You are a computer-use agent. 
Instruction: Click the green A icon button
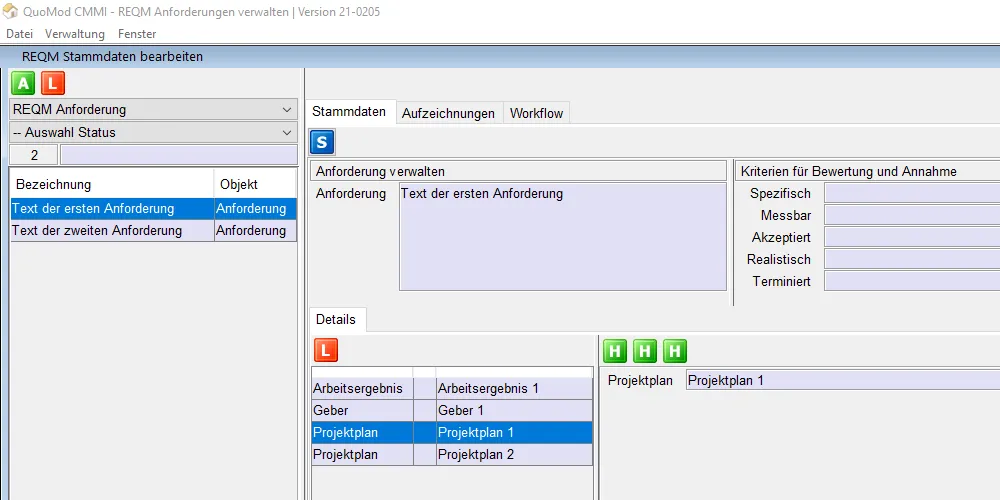click(23, 83)
